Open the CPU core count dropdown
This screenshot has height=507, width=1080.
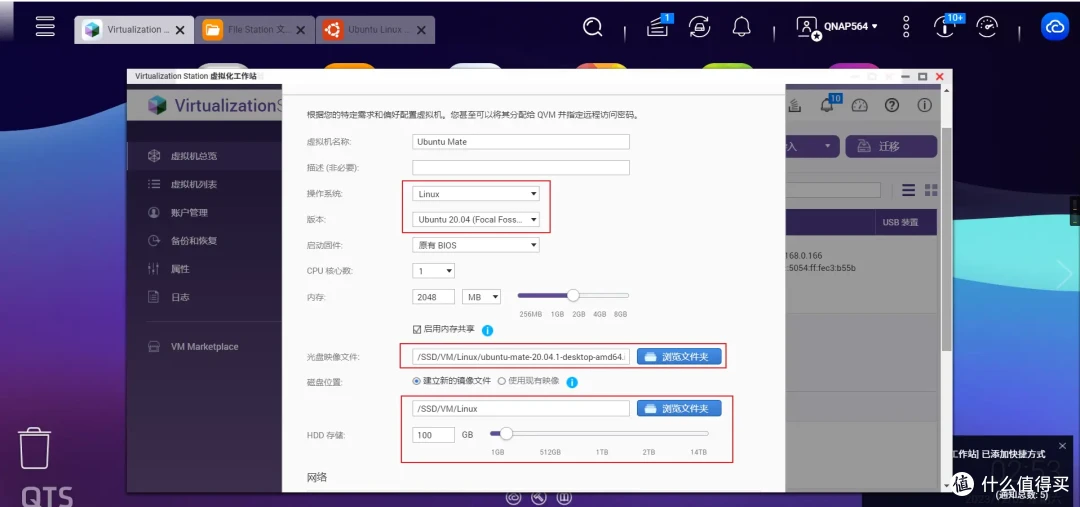pyautogui.click(x=433, y=271)
